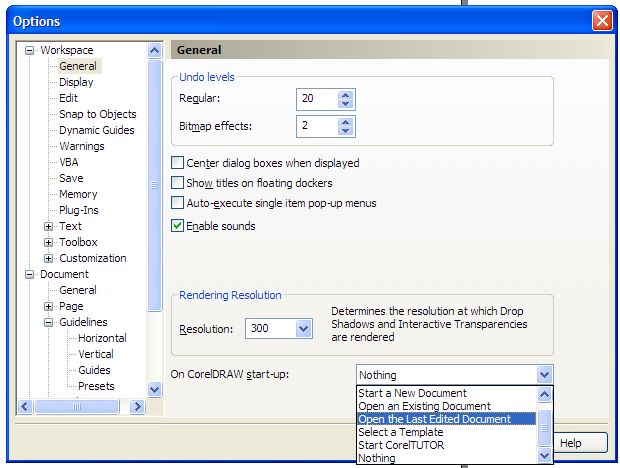This screenshot has width=620, height=468.
Task: Decrease Regular undo levels by one
Action: coord(346,104)
